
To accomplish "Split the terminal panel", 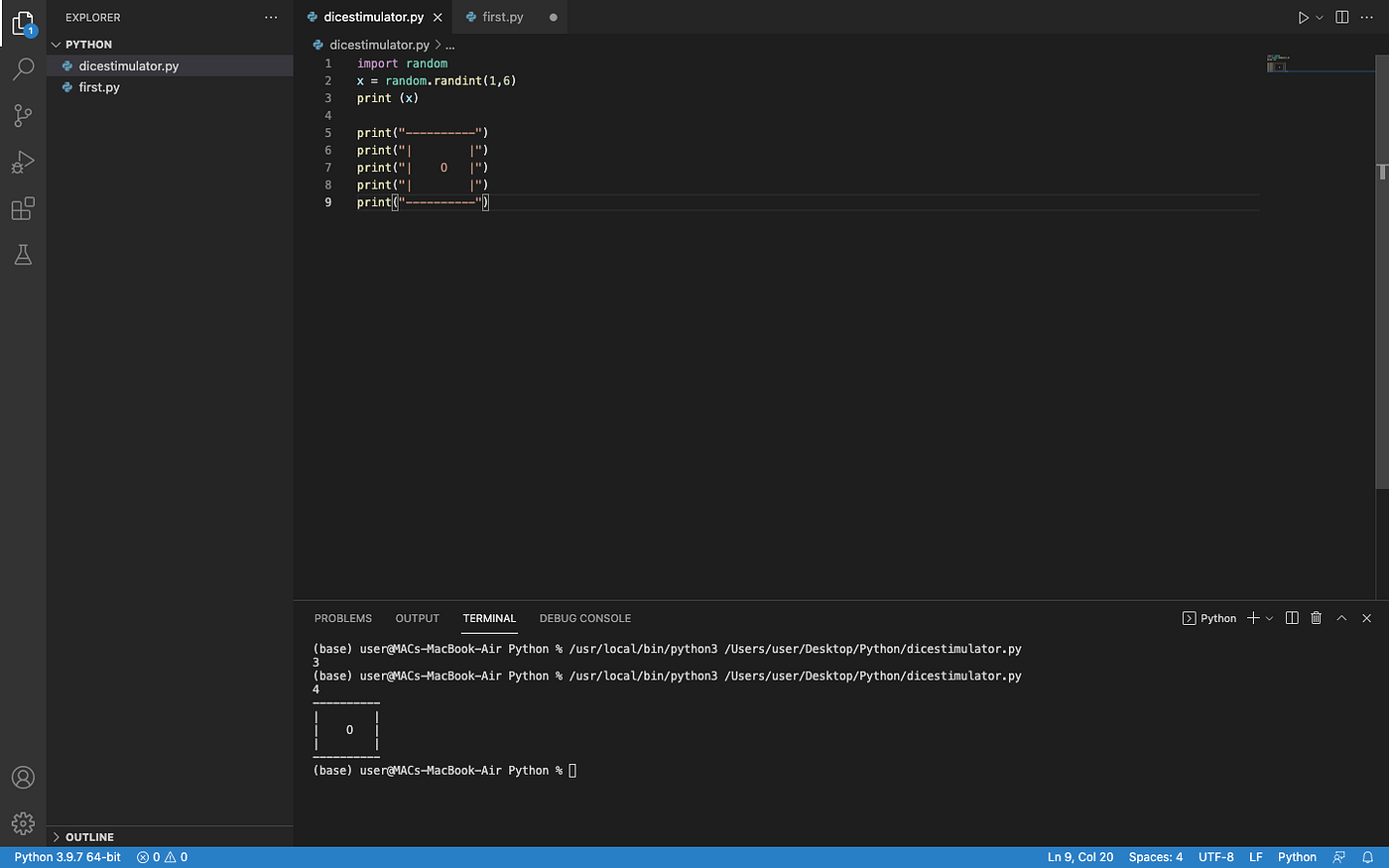I will click(1291, 617).
